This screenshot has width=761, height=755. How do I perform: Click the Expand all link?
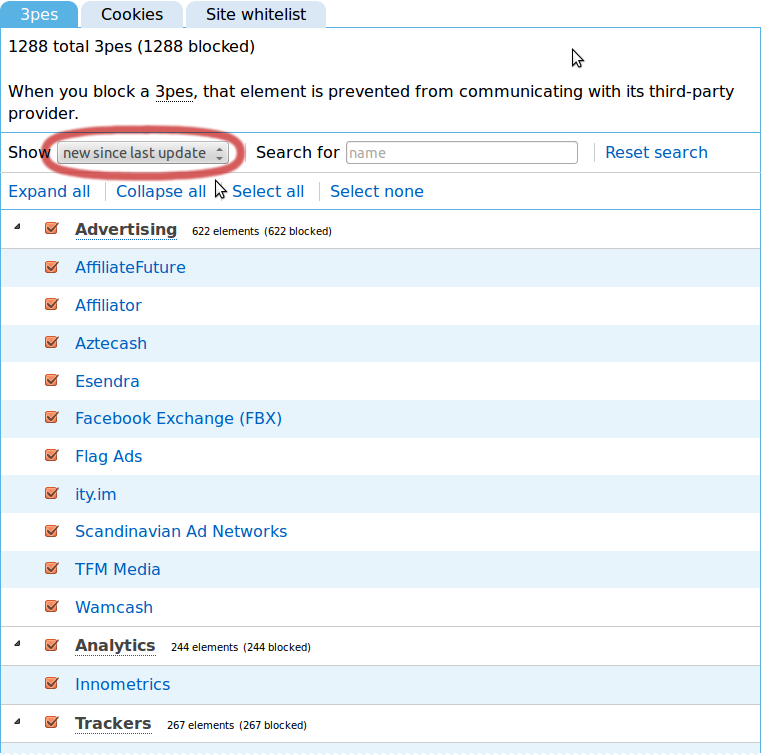(x=49, y=192)
